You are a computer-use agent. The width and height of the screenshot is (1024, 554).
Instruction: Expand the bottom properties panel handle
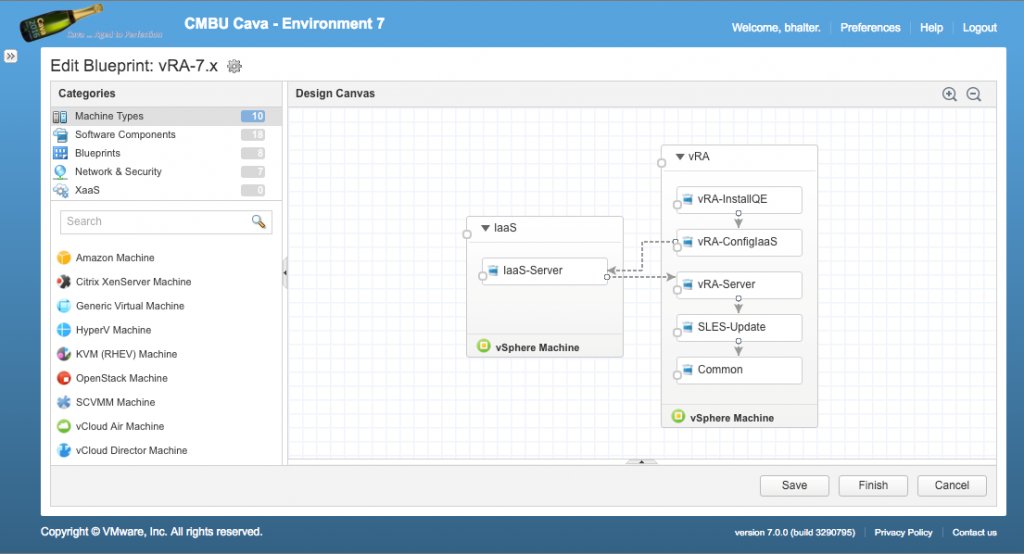point(641,462)
